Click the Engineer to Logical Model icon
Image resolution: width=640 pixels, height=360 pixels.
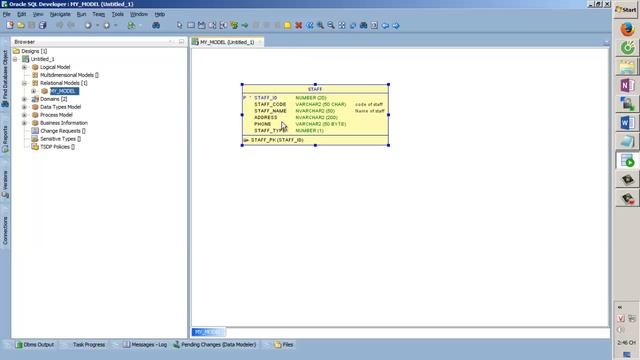click(x=234, y=25)
